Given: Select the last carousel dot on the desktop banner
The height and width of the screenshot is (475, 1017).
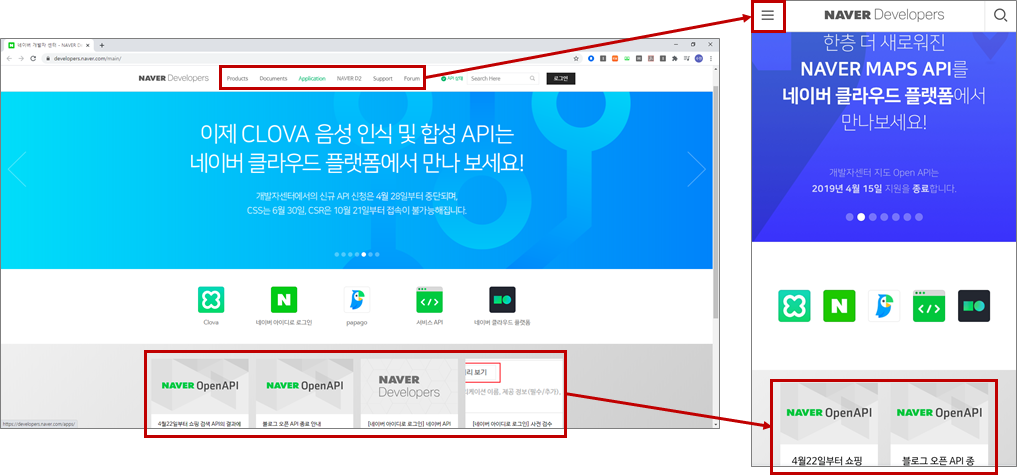Looking at the screenshot, I should click(x=377, y=254).
